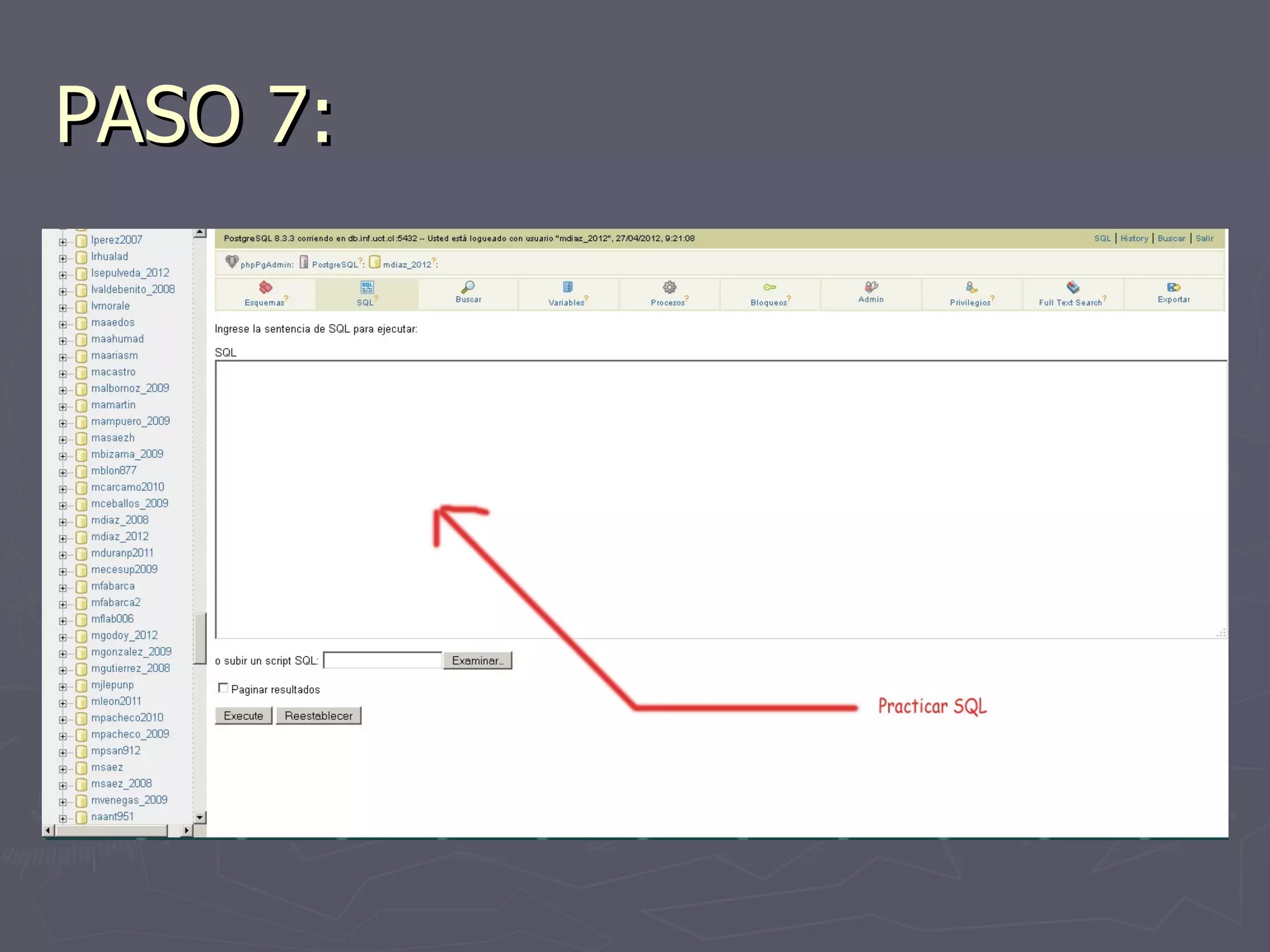Click the Esquemas icon in toolbar

(265, 287)
